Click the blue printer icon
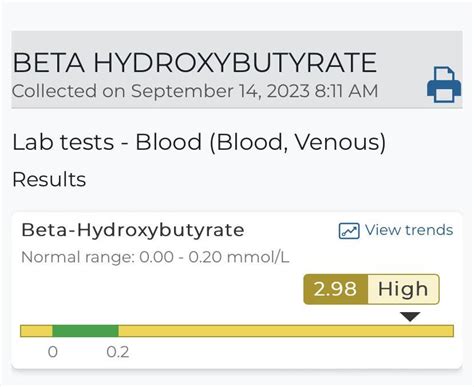Screen dimensions: 474x387 coord(444,85)
